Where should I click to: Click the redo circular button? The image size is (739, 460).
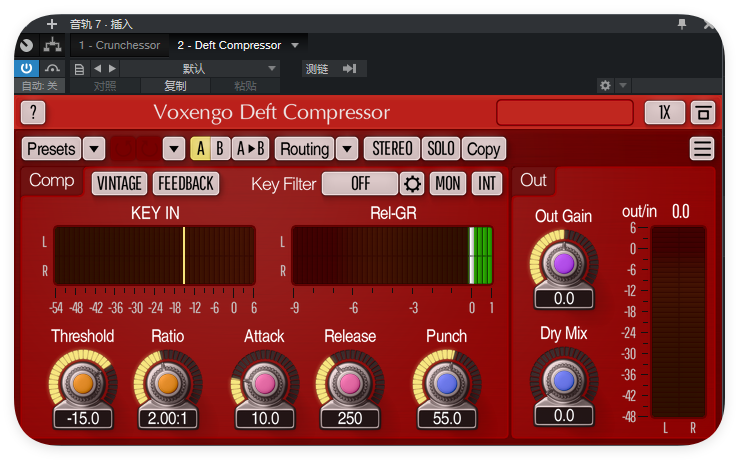(148, 149)
